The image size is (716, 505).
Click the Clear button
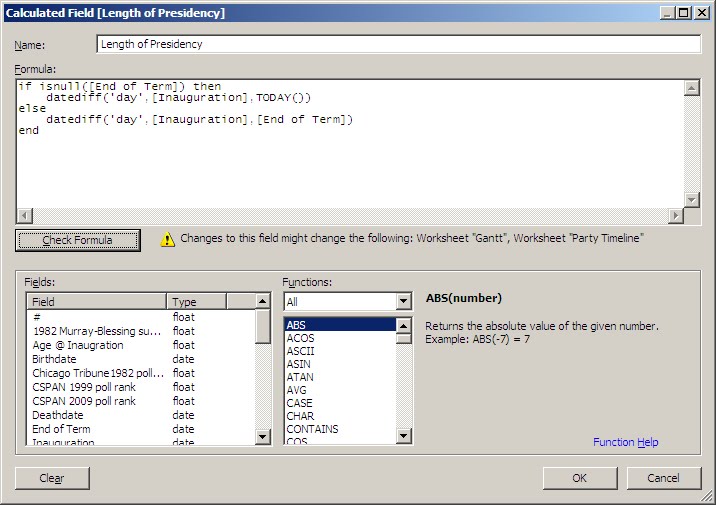pyautogui.click(x=52, y=478)
